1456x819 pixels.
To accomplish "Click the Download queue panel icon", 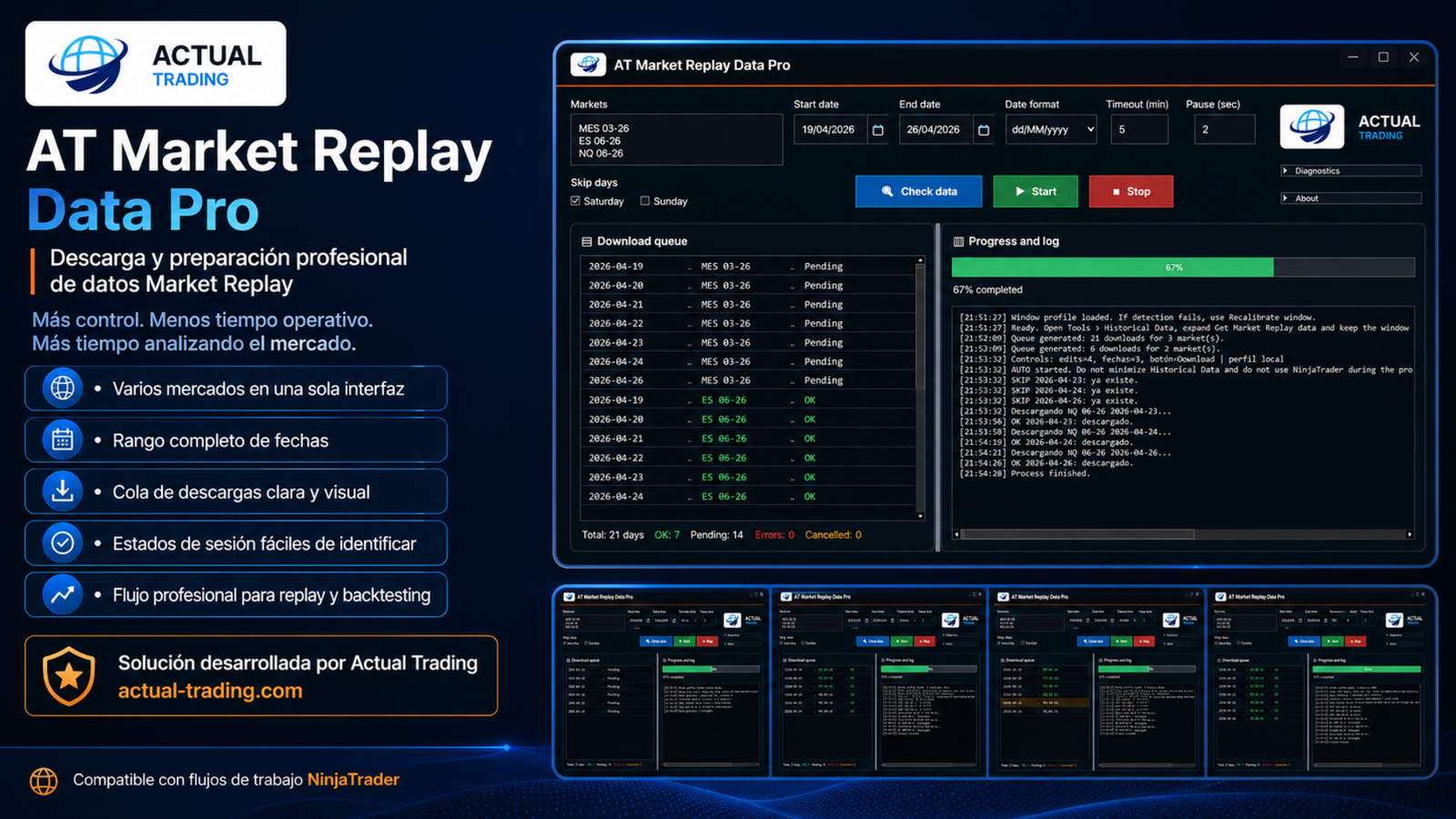I will coord(586,240).
